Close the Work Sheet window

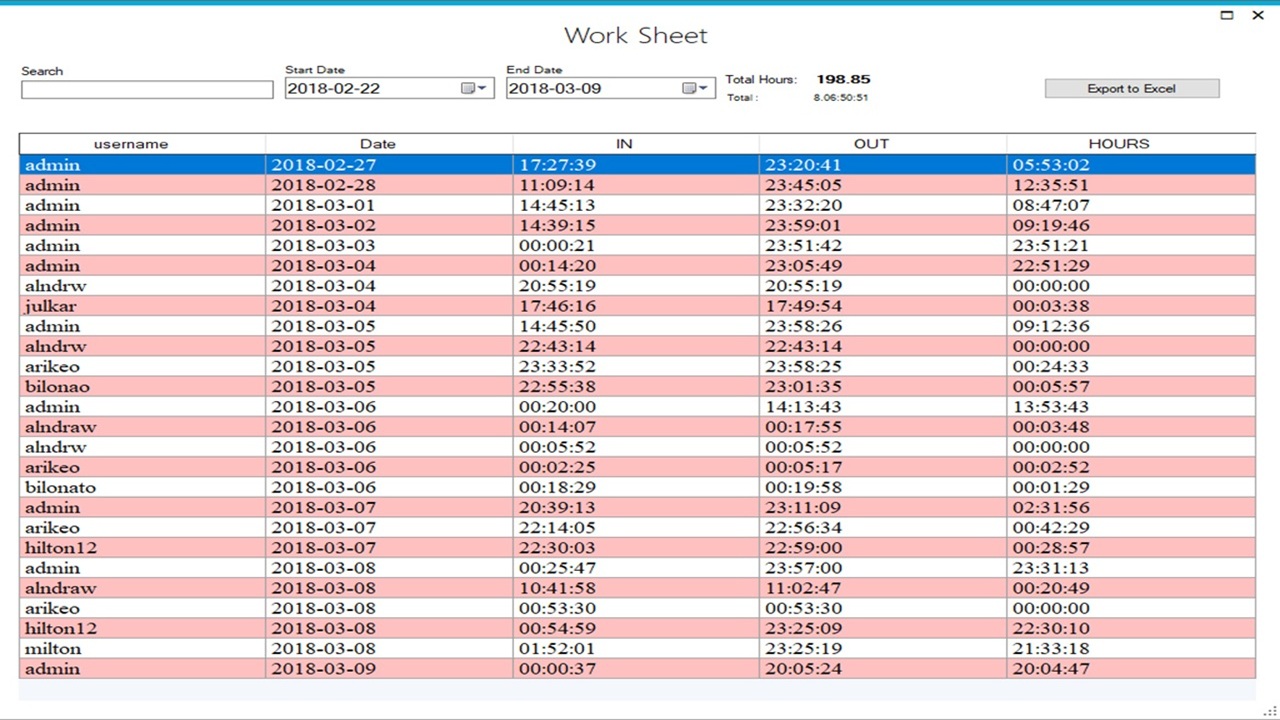tap(1257, 15)
